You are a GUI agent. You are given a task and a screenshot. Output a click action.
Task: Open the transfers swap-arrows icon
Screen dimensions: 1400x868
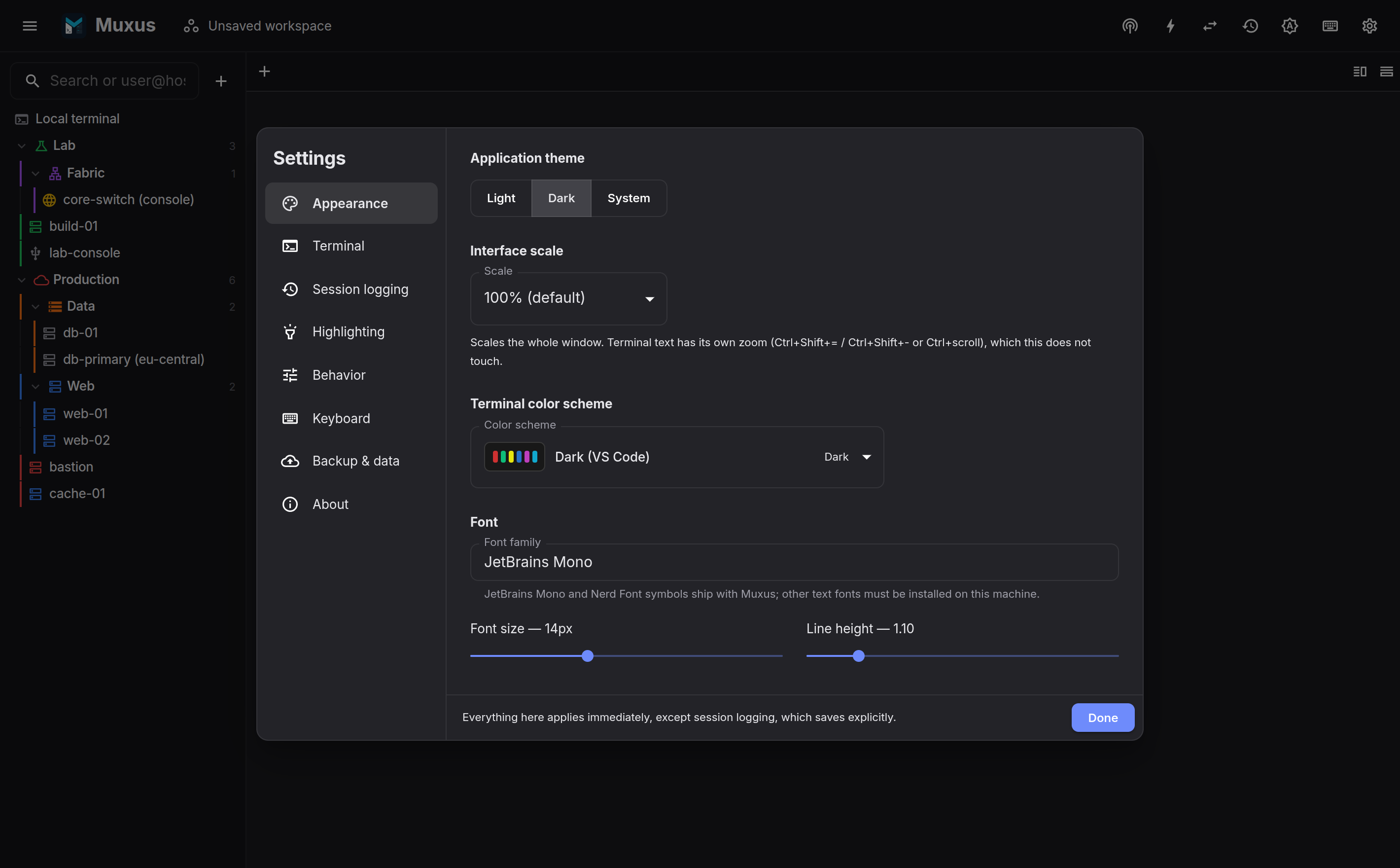tap(1210, 26)
